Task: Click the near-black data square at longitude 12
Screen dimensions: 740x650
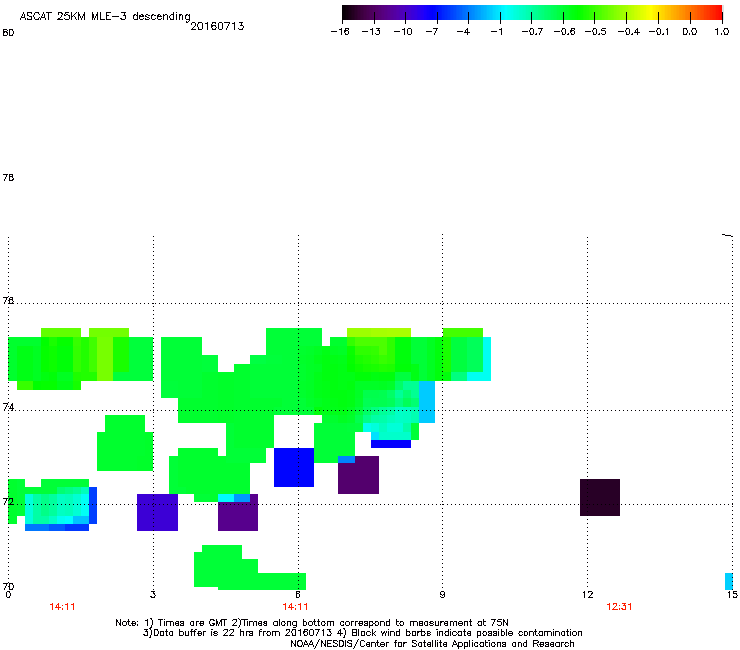Action: (x=600, y=498)
